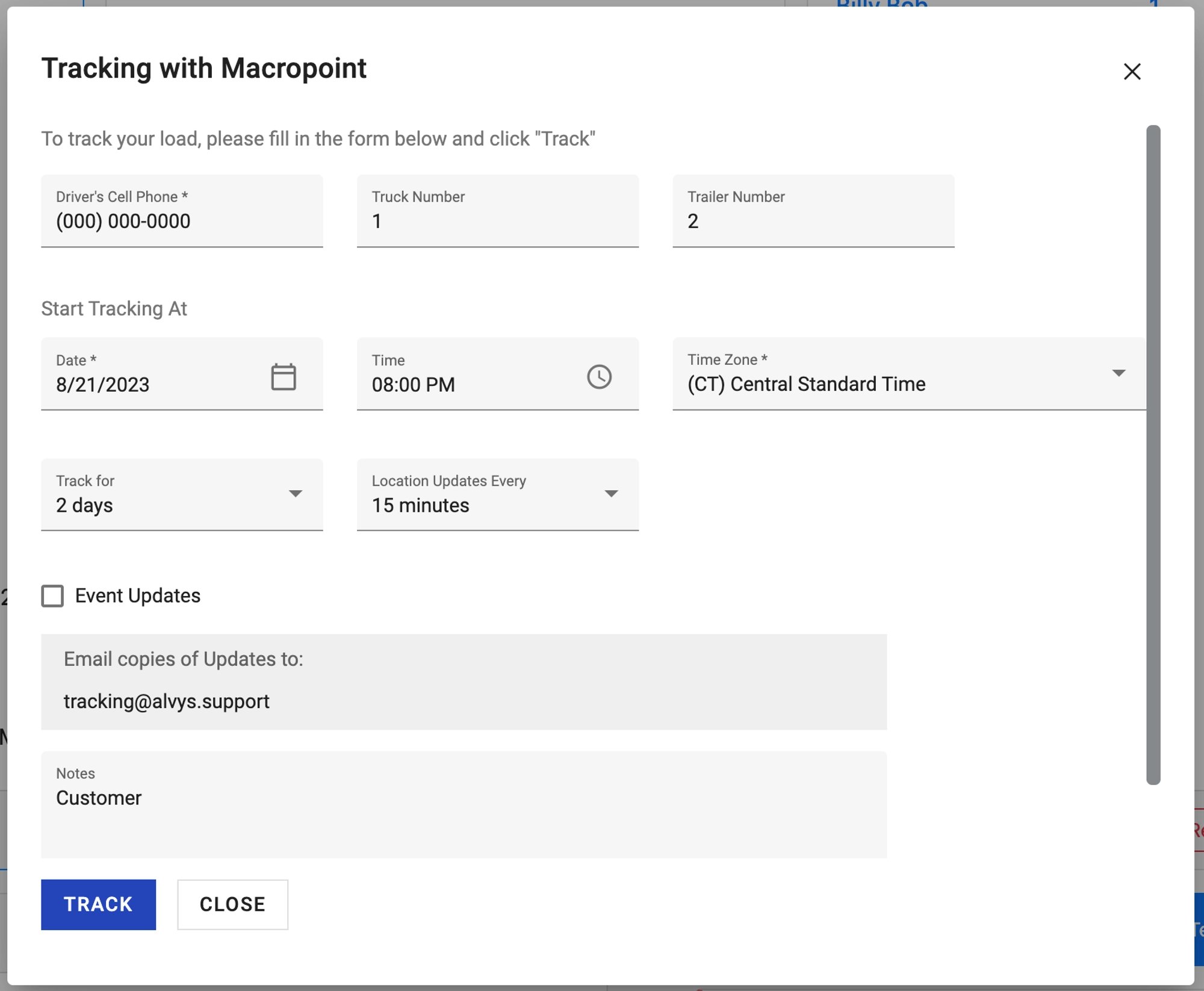Click the Date field showing 8/21/2023

[x=182, y=374]
